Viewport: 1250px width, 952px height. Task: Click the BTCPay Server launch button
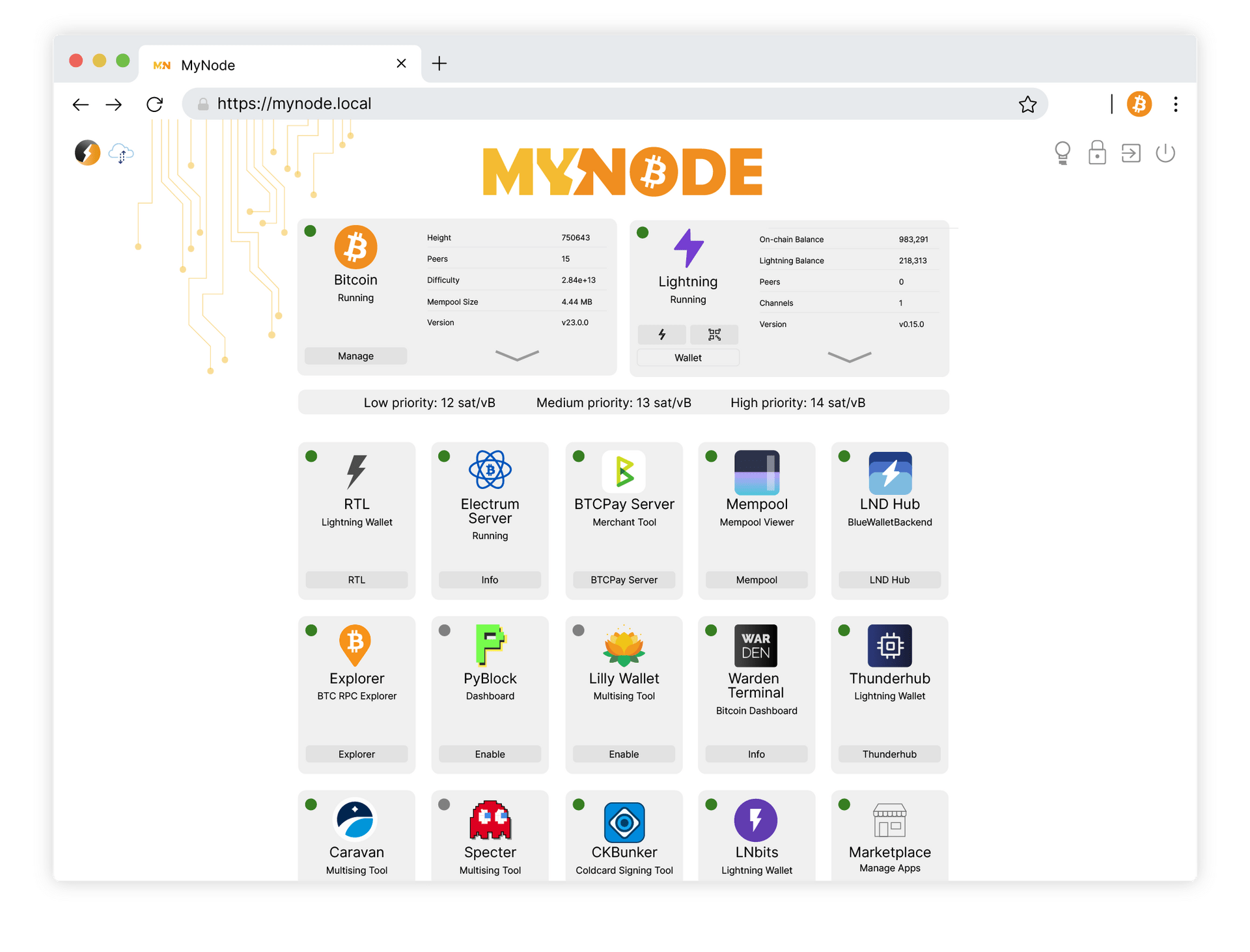[x=624, y=580]
